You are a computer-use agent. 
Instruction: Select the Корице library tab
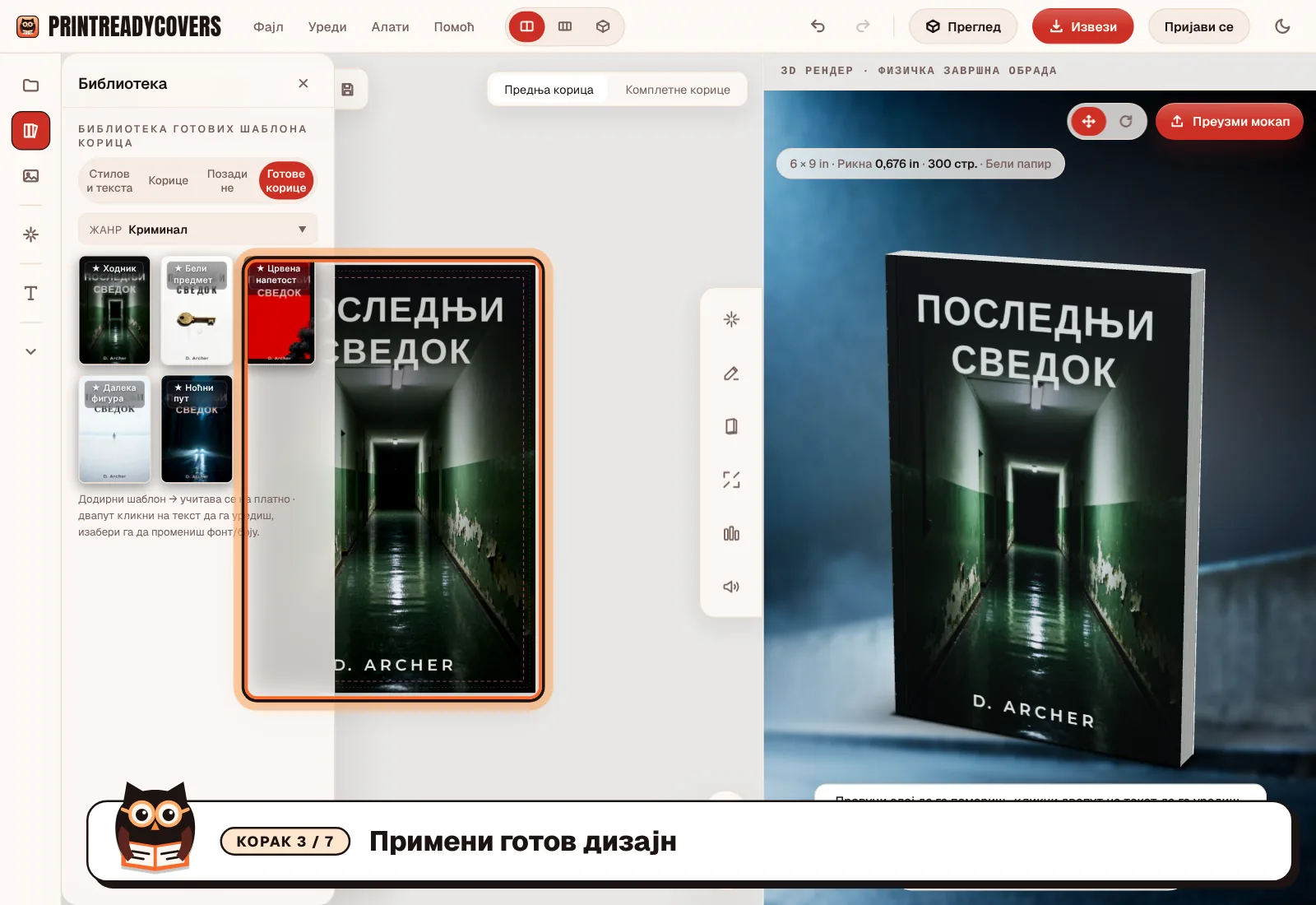coord(169,181)
